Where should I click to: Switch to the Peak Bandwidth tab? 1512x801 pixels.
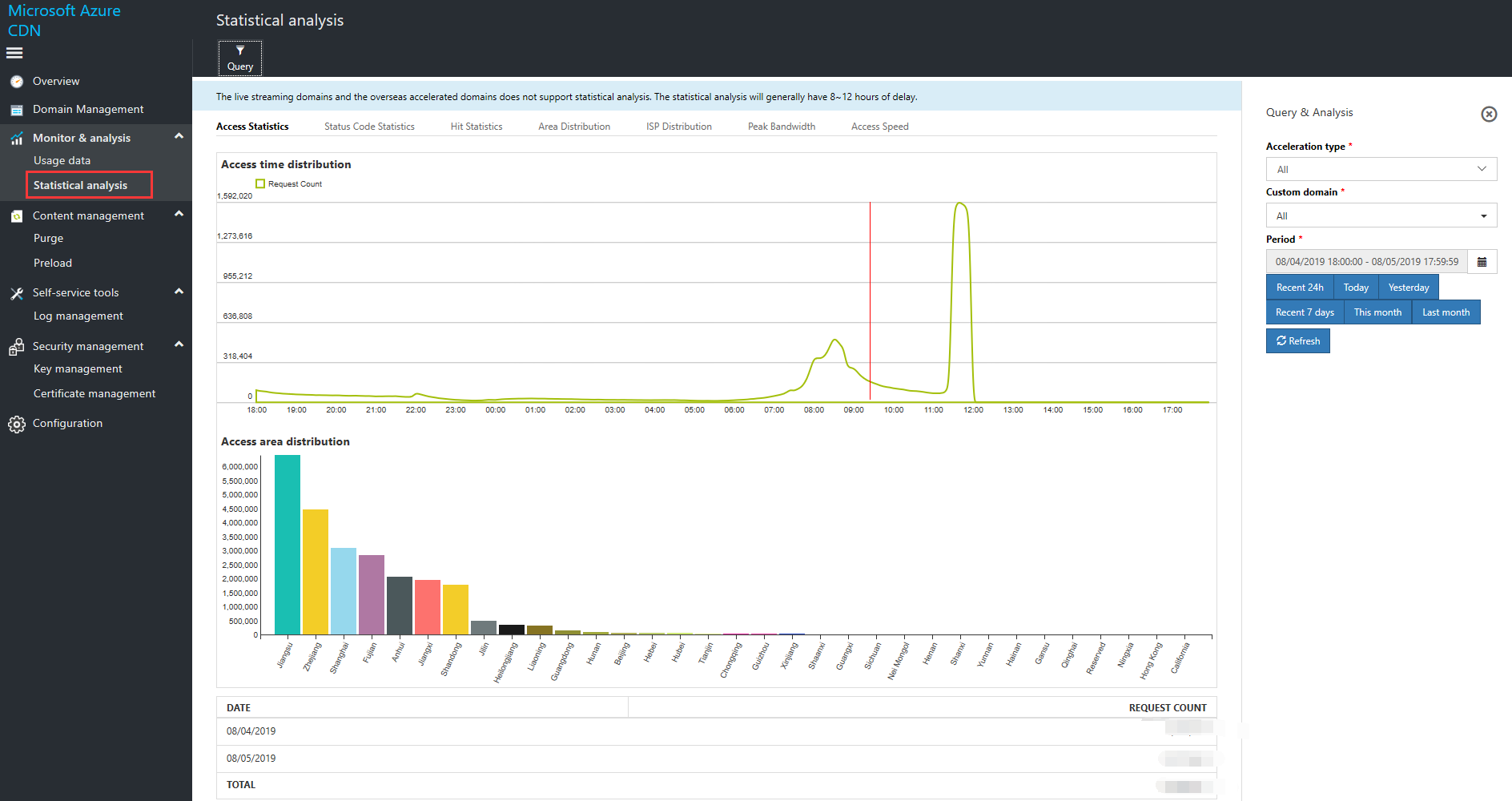(x=781, y=127)
